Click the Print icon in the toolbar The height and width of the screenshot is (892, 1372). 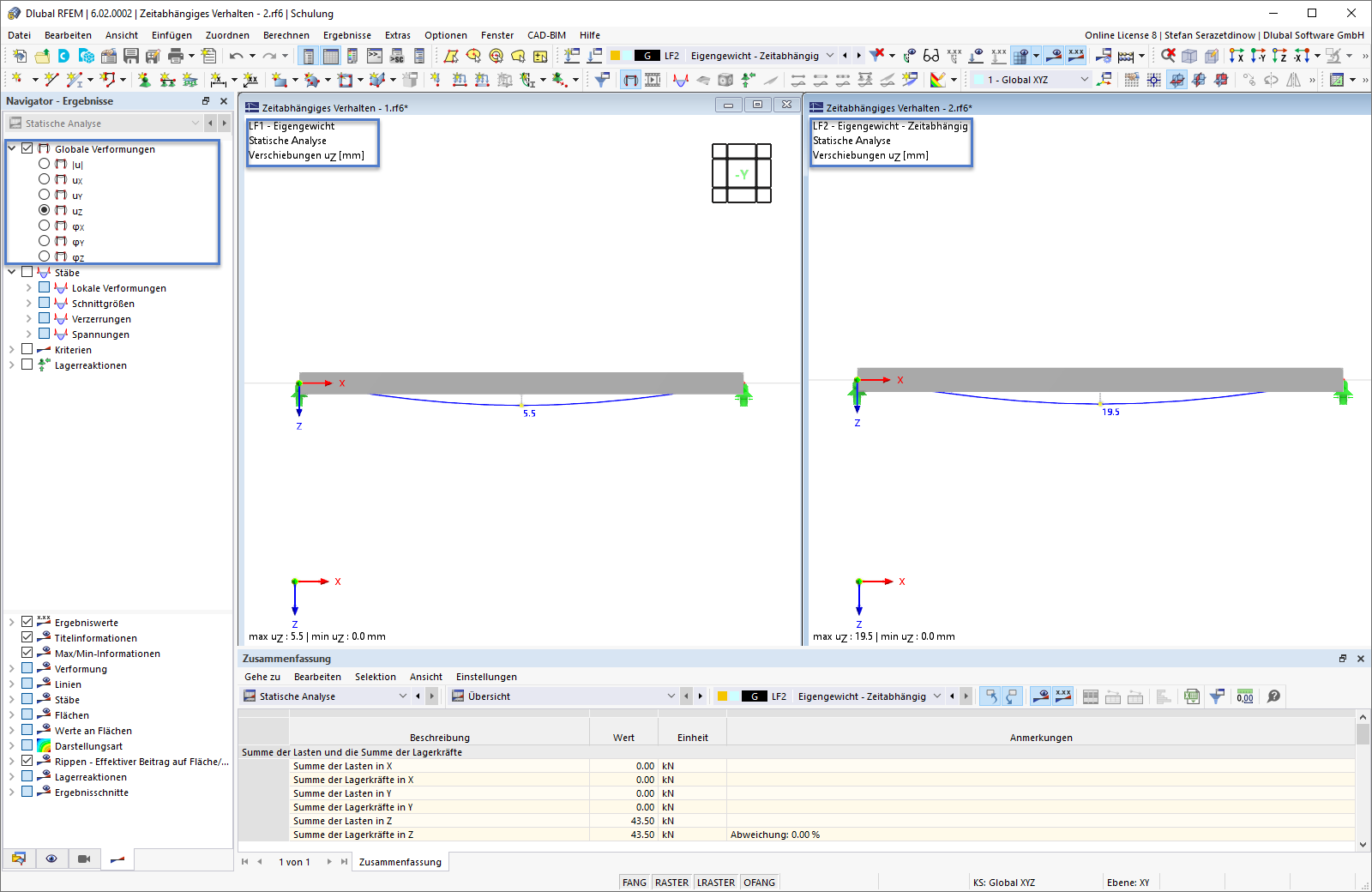click(x=177, y=56)
